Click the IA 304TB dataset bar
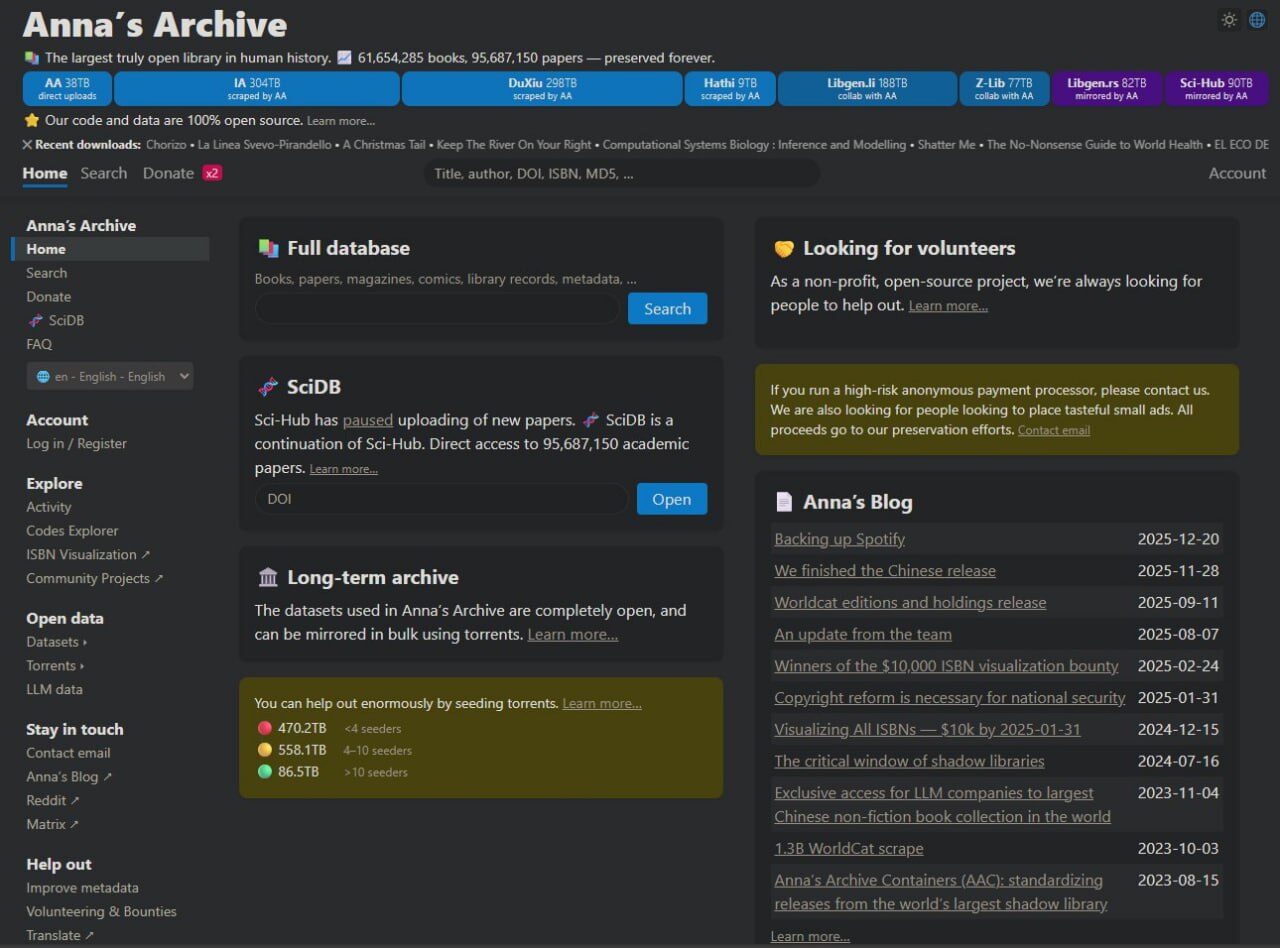Screen dimensions: 1280x948 click(256, 89)
